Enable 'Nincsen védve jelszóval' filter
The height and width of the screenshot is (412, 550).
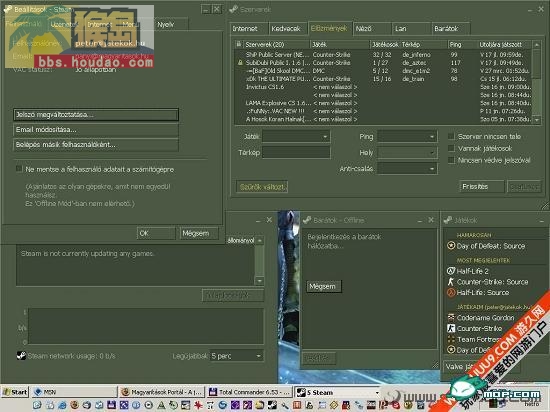451,160
